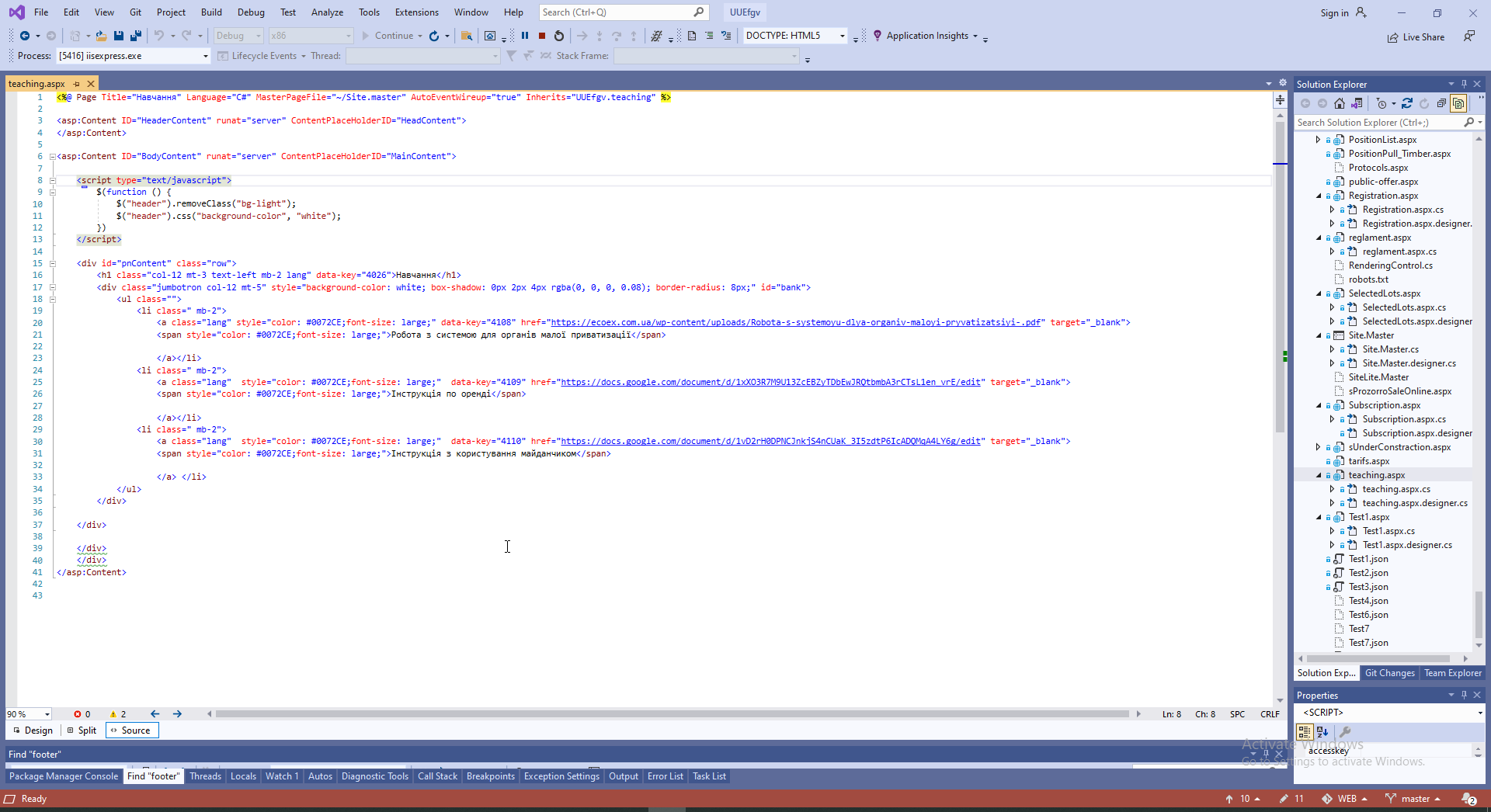Click the pending changes pencil indicator
Viewport: 1491px width, 812px height.
tap(1292, 799)
